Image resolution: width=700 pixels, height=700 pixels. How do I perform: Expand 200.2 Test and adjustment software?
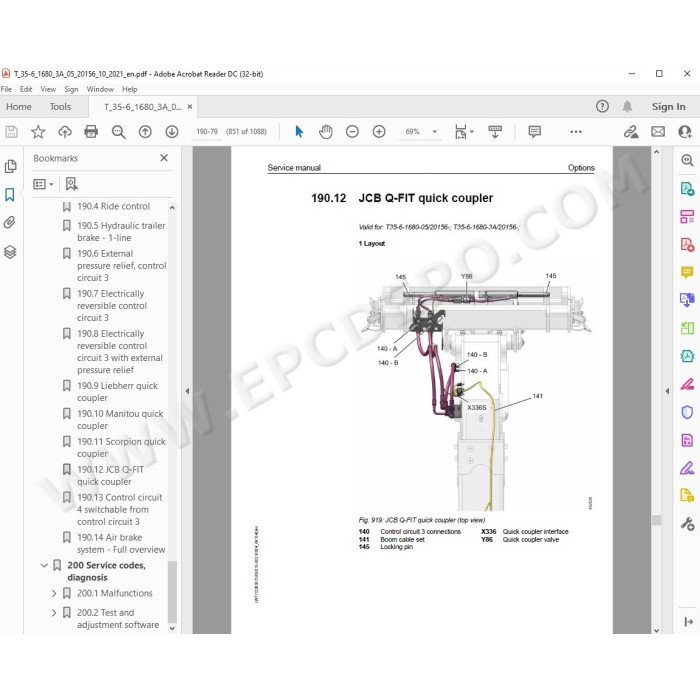pyautogui.click(x=54, y=613)
